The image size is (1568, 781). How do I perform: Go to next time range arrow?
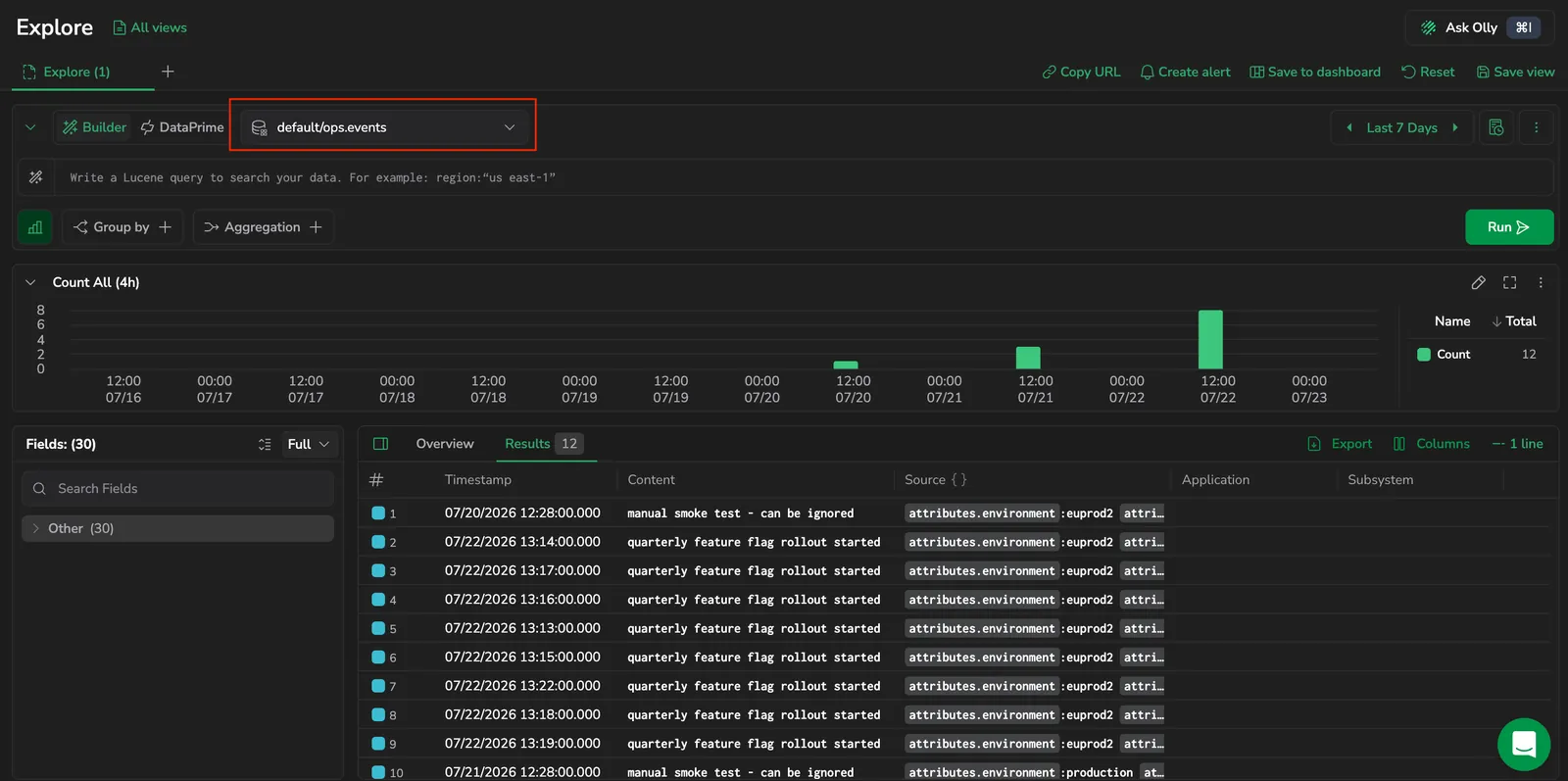point(1455,127)
